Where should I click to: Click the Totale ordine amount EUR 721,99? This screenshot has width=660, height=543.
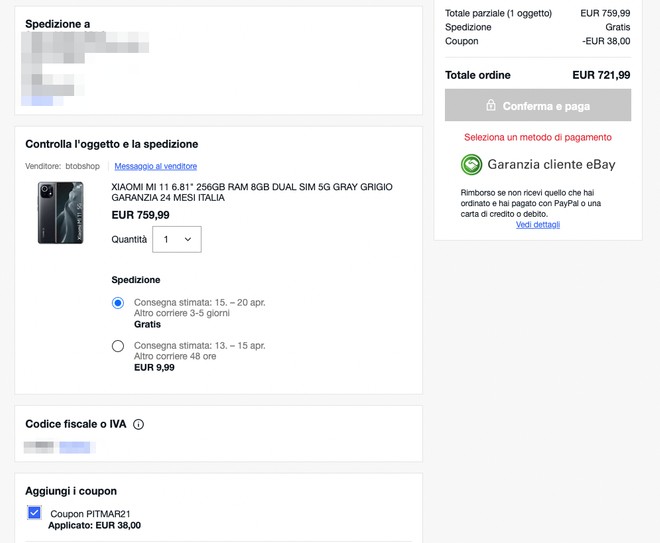[x=601, y=75]
